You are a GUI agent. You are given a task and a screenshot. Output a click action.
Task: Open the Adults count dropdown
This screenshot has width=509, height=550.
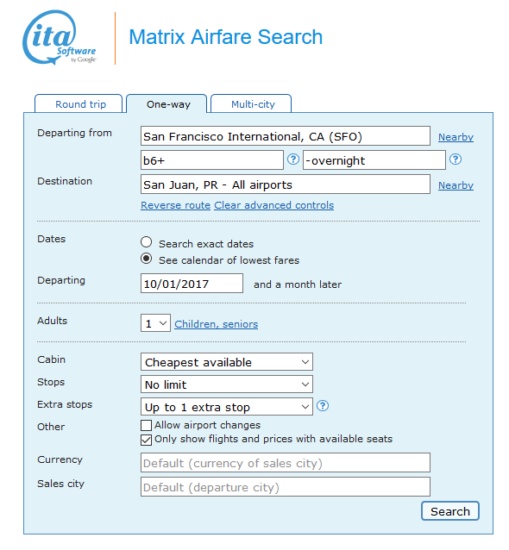(155, 323)
